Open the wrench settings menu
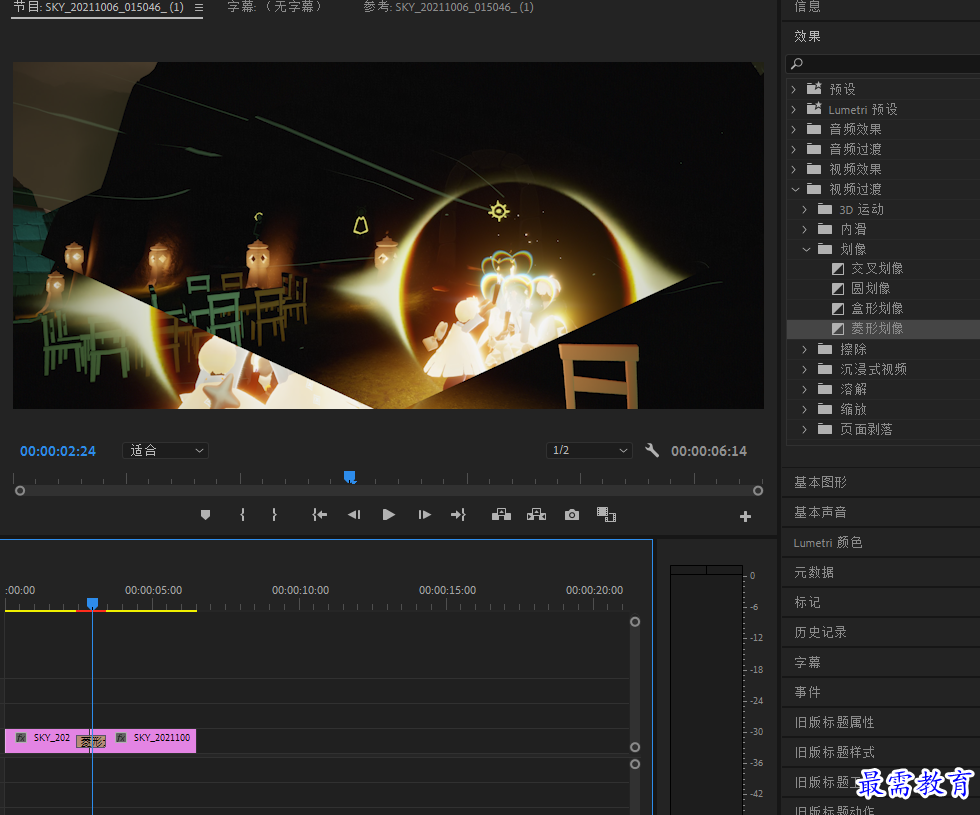This screenshot has width=980, height=815. tap(652, 451)
